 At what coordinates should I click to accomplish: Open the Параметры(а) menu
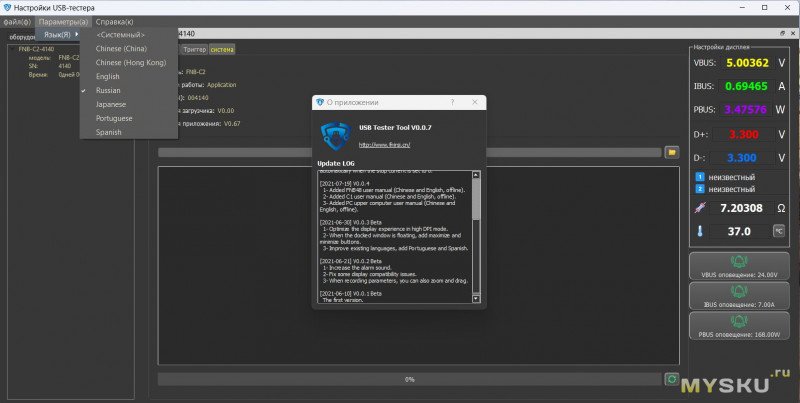[x=62, y=21]
